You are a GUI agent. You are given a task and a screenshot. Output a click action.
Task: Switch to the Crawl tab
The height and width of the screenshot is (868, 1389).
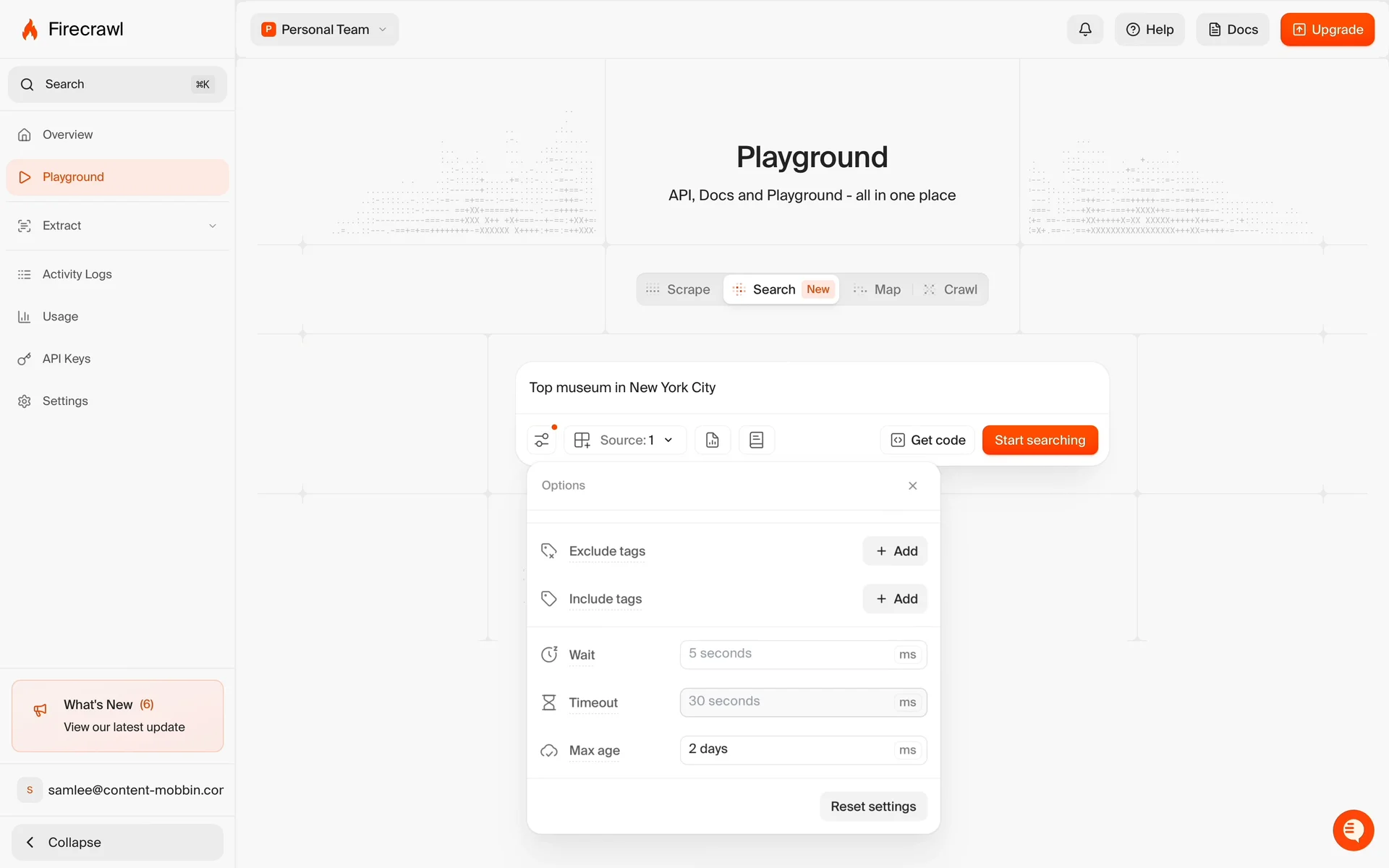tap(951, 289)
